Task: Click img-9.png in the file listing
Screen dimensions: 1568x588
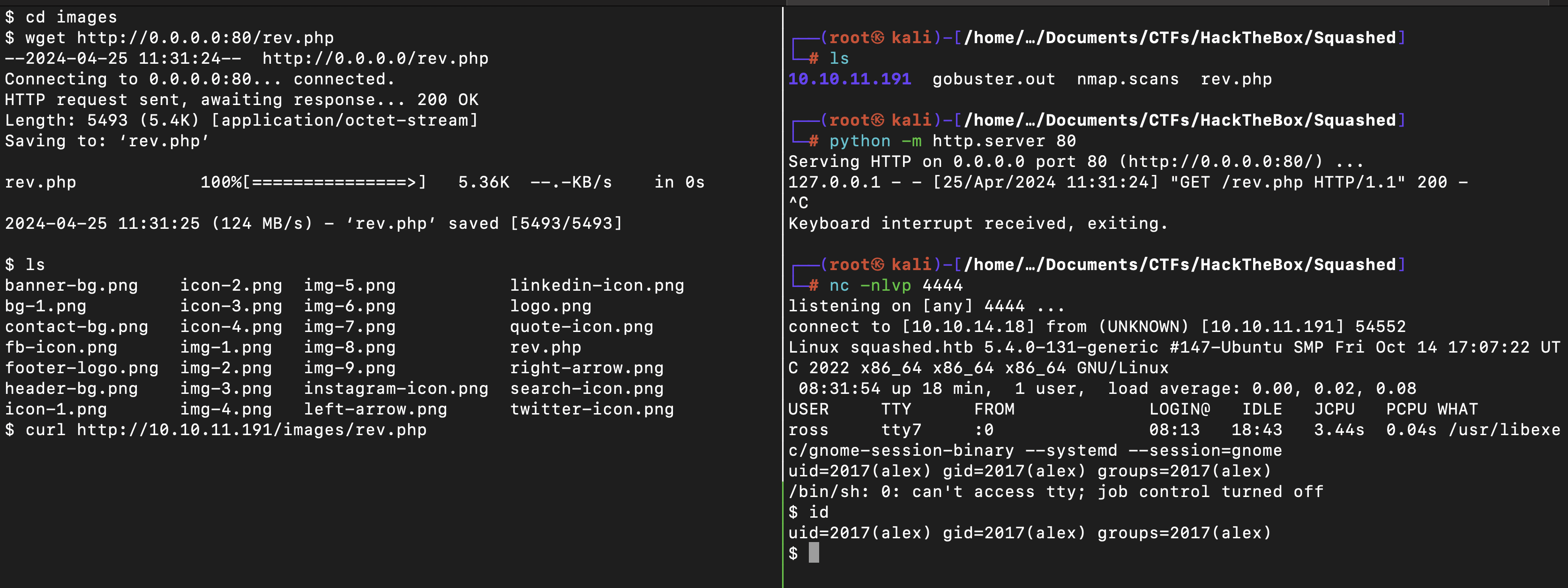Action: (350, 368)
